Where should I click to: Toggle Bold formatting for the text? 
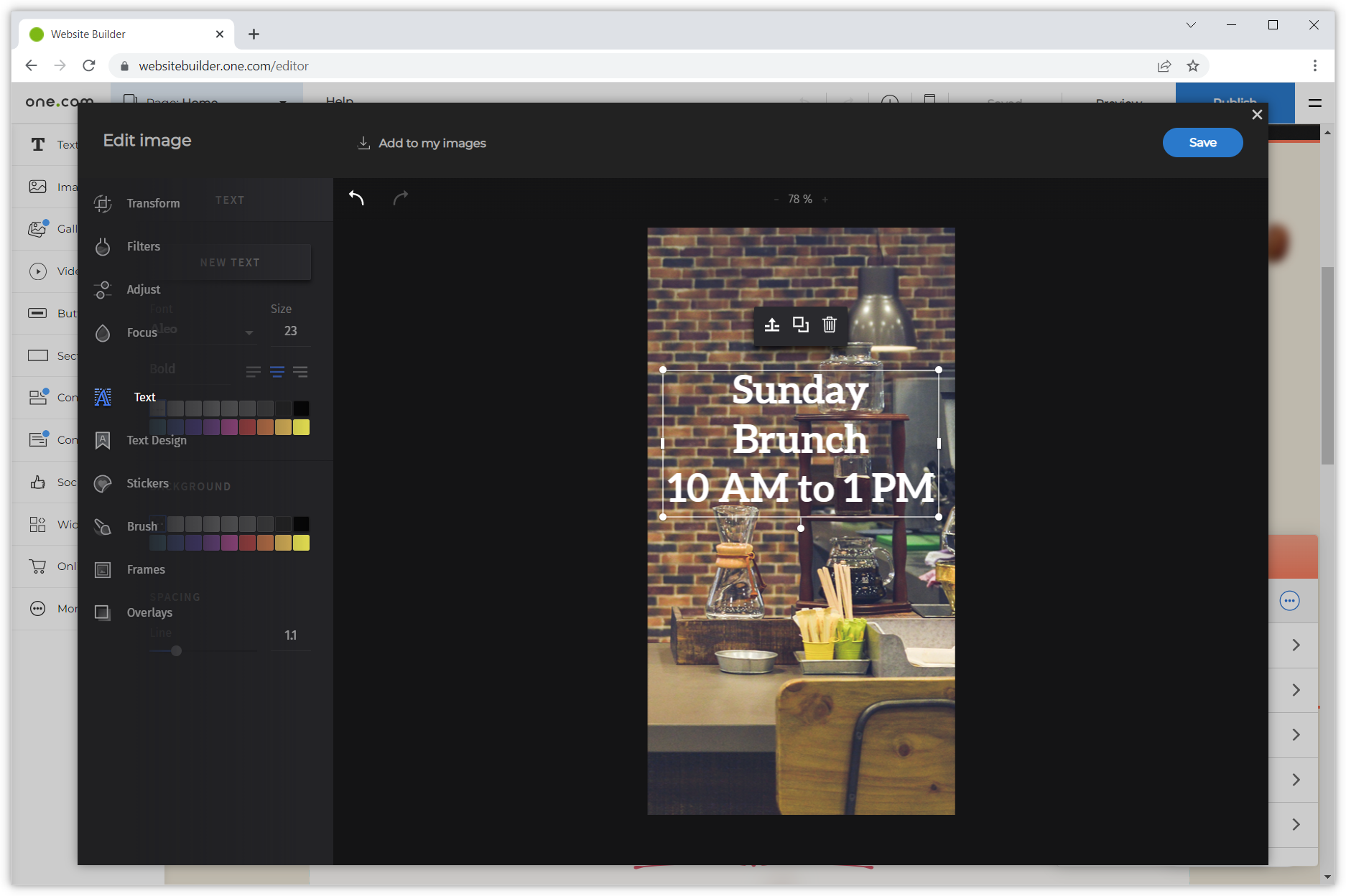162,368
